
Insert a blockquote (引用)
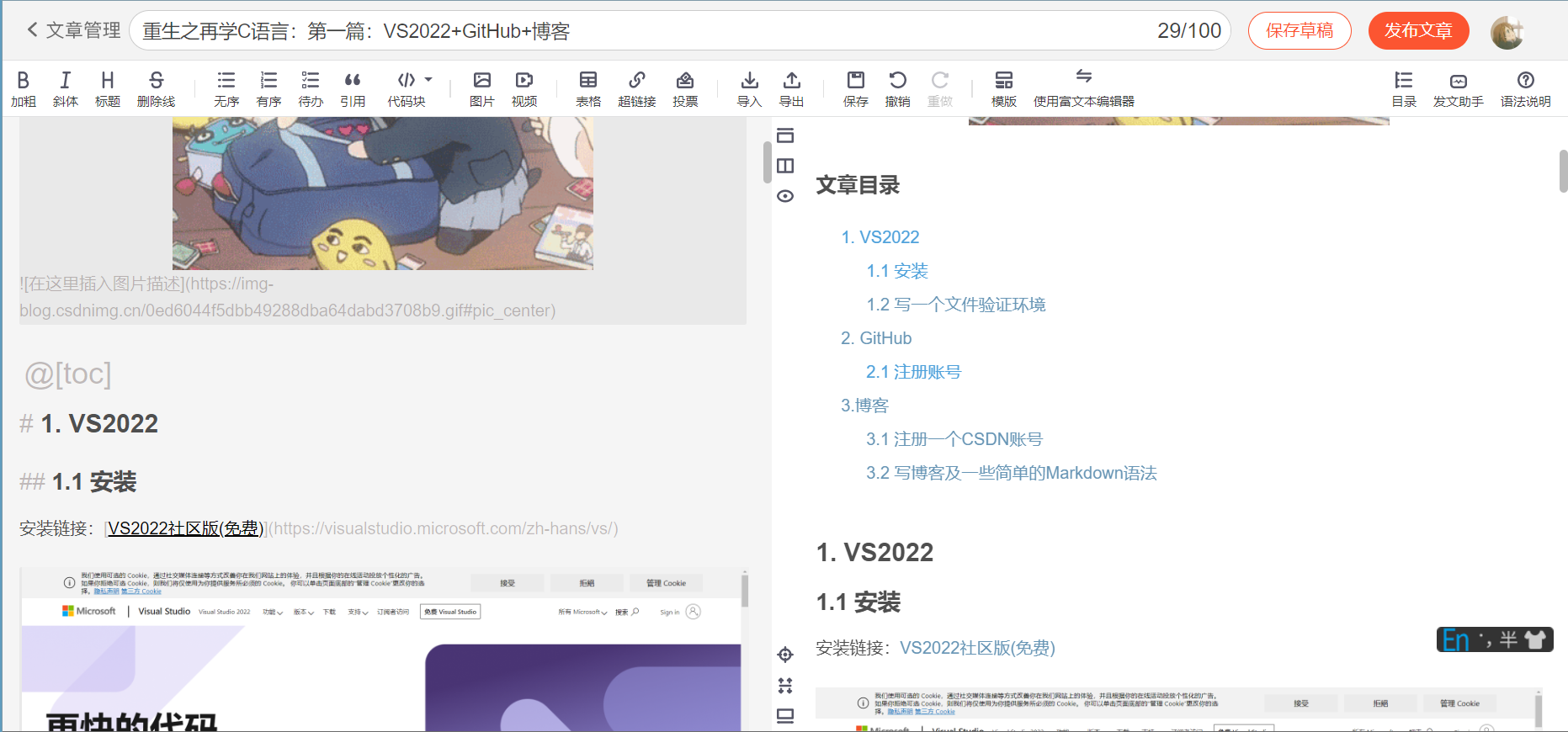[x=353, y=89]
